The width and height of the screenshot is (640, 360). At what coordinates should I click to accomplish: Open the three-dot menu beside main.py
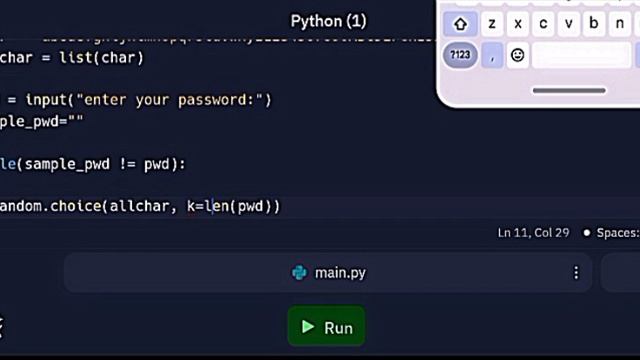pyautogui.click(x=576, y=273)
